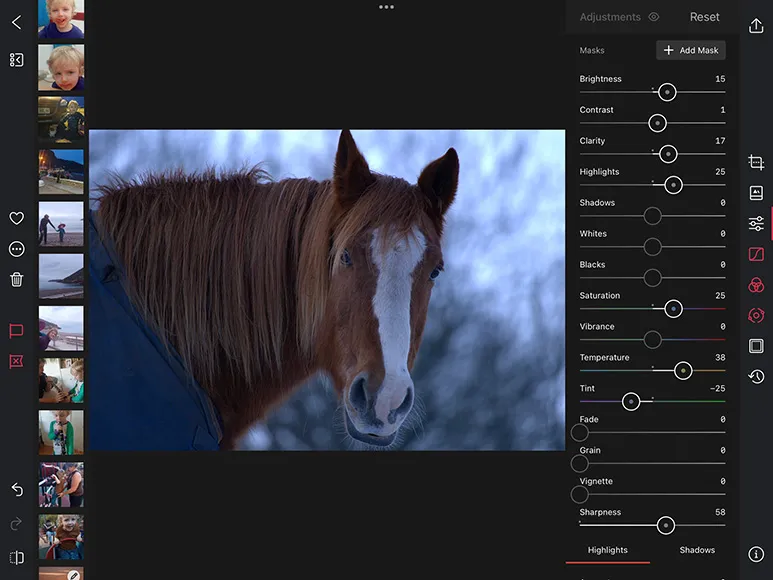
Task: Toggle adjustments visibility eye icon
Action: (654, 17)
